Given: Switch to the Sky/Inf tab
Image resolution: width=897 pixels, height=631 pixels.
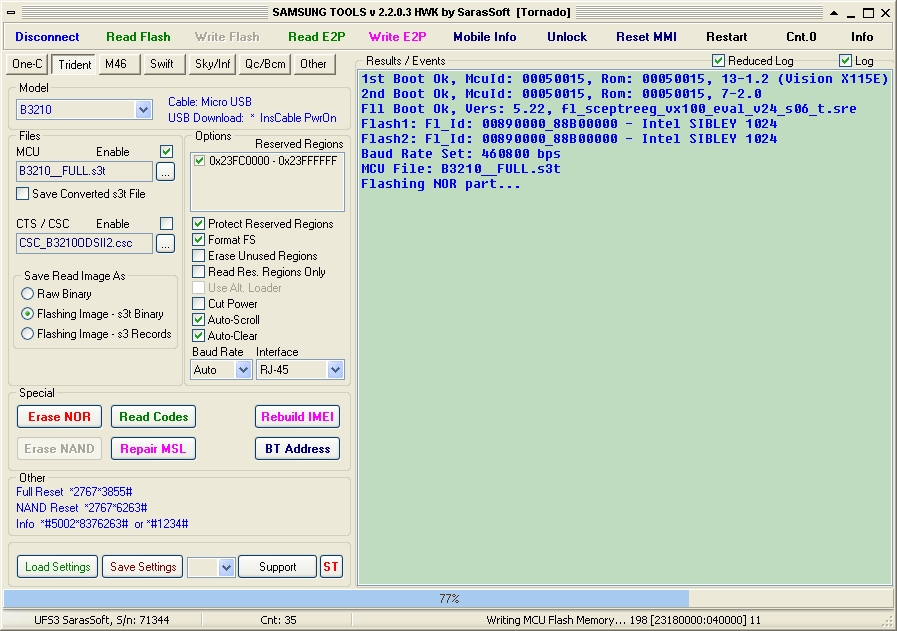Looking at the screenshot, I should pyautogui.click(x=212, y=64).
